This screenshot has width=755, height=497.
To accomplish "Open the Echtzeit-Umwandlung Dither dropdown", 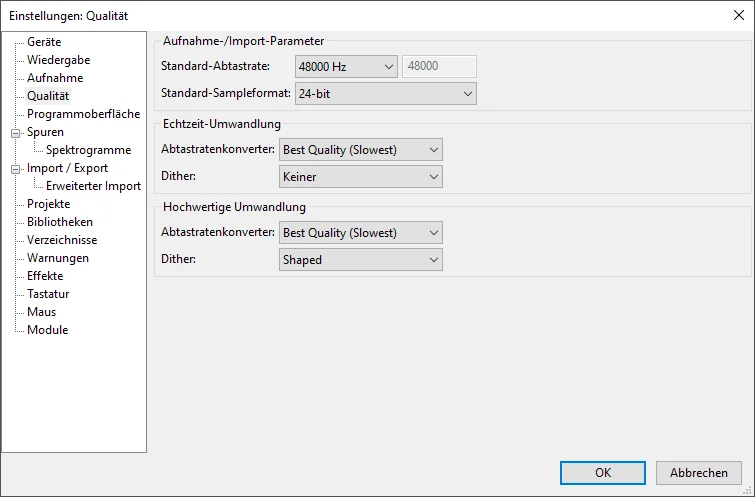I will click(x=361, y=177).
